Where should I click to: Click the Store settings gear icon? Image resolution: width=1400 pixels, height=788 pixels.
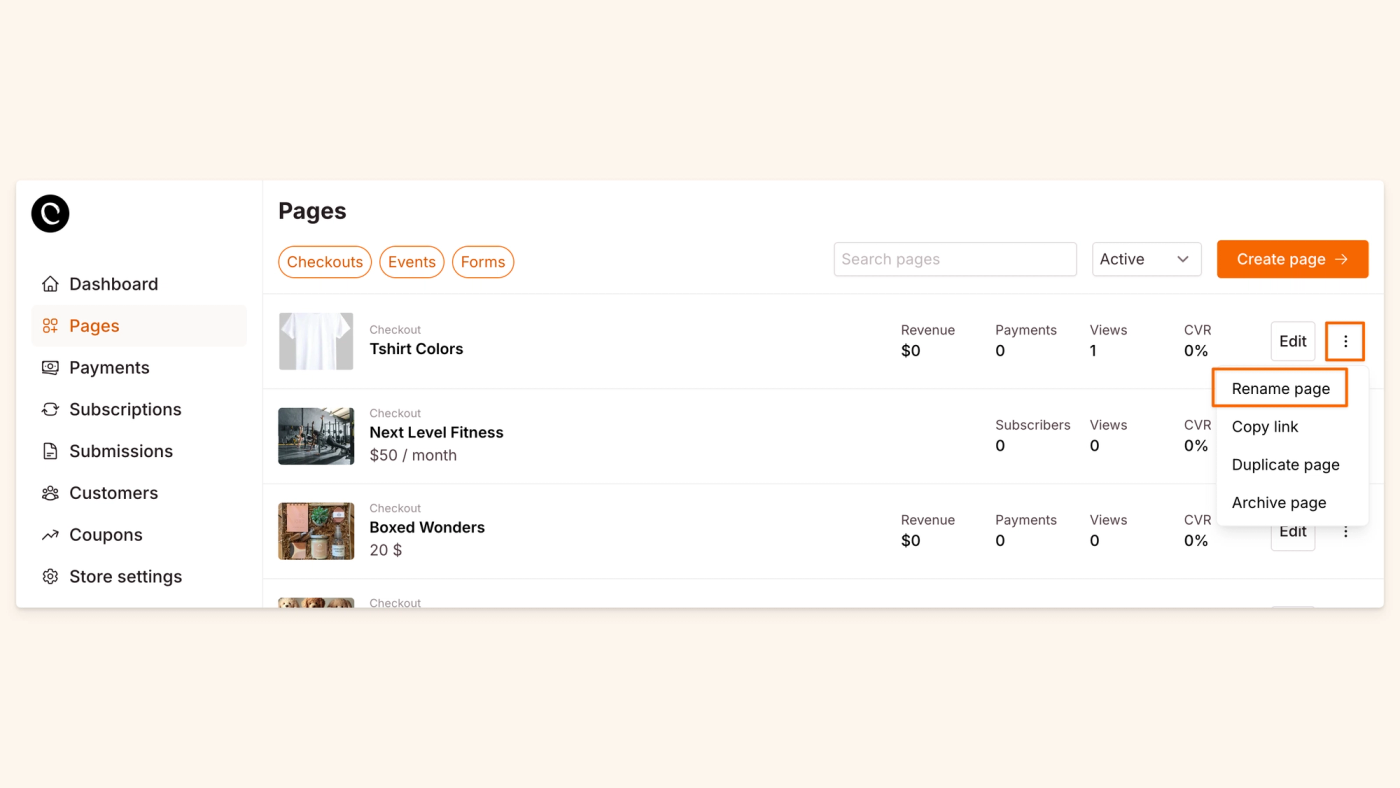pyautogui.click(x=50, y=577)
